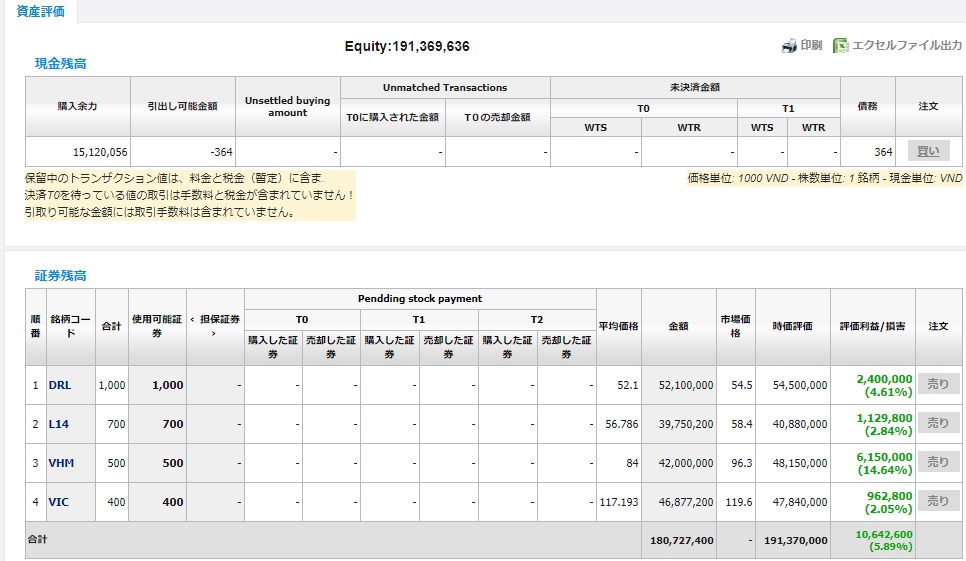Viewport: 966px width, 561px height.
Task: Click the Excel spreadsheet export icon
Action: click(840, 46)
